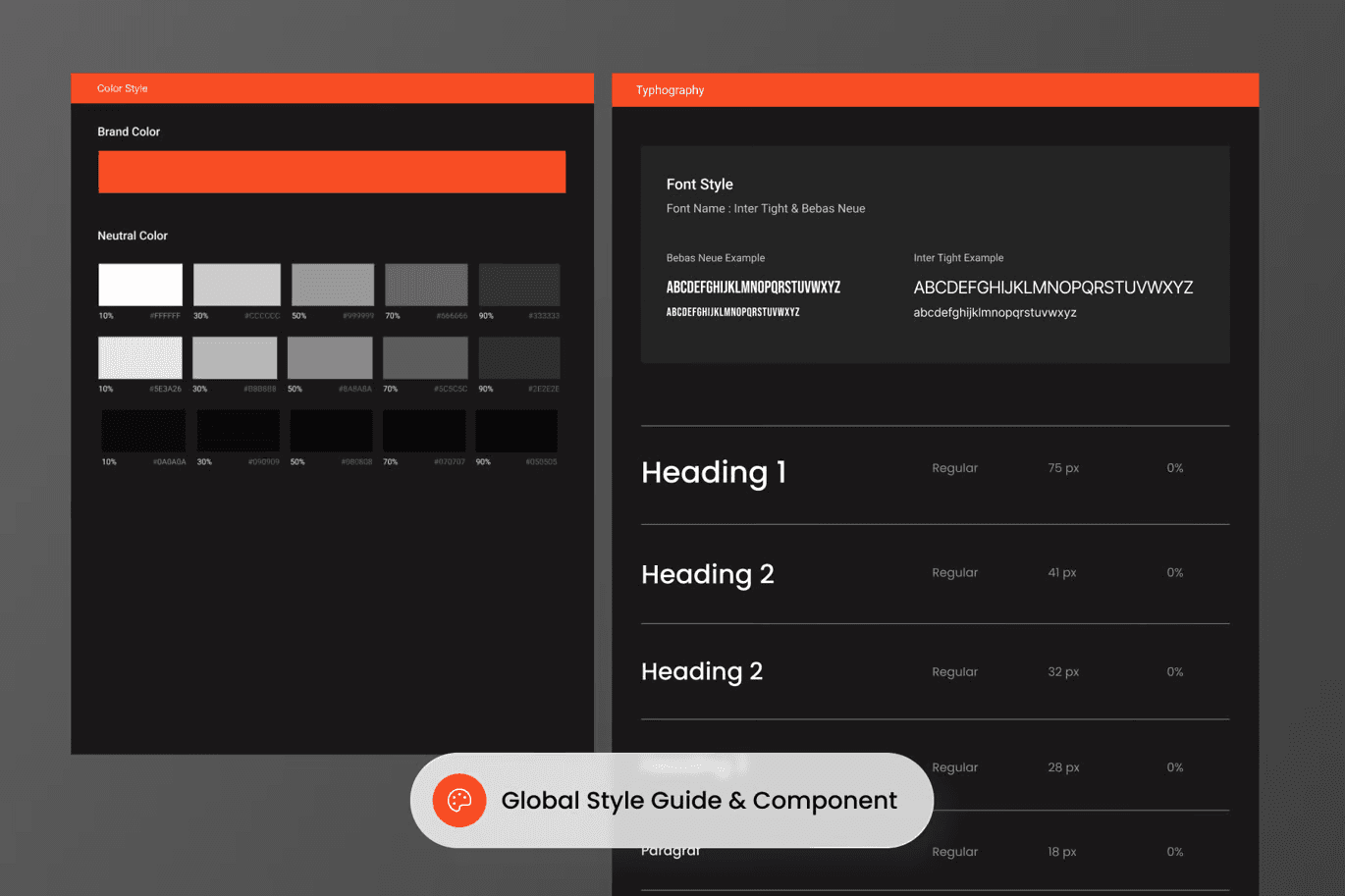Screen dimensions: 1345x896
Task: Select the small Bebas Neue alphabet sample
Action: click(x=733, y=312)
